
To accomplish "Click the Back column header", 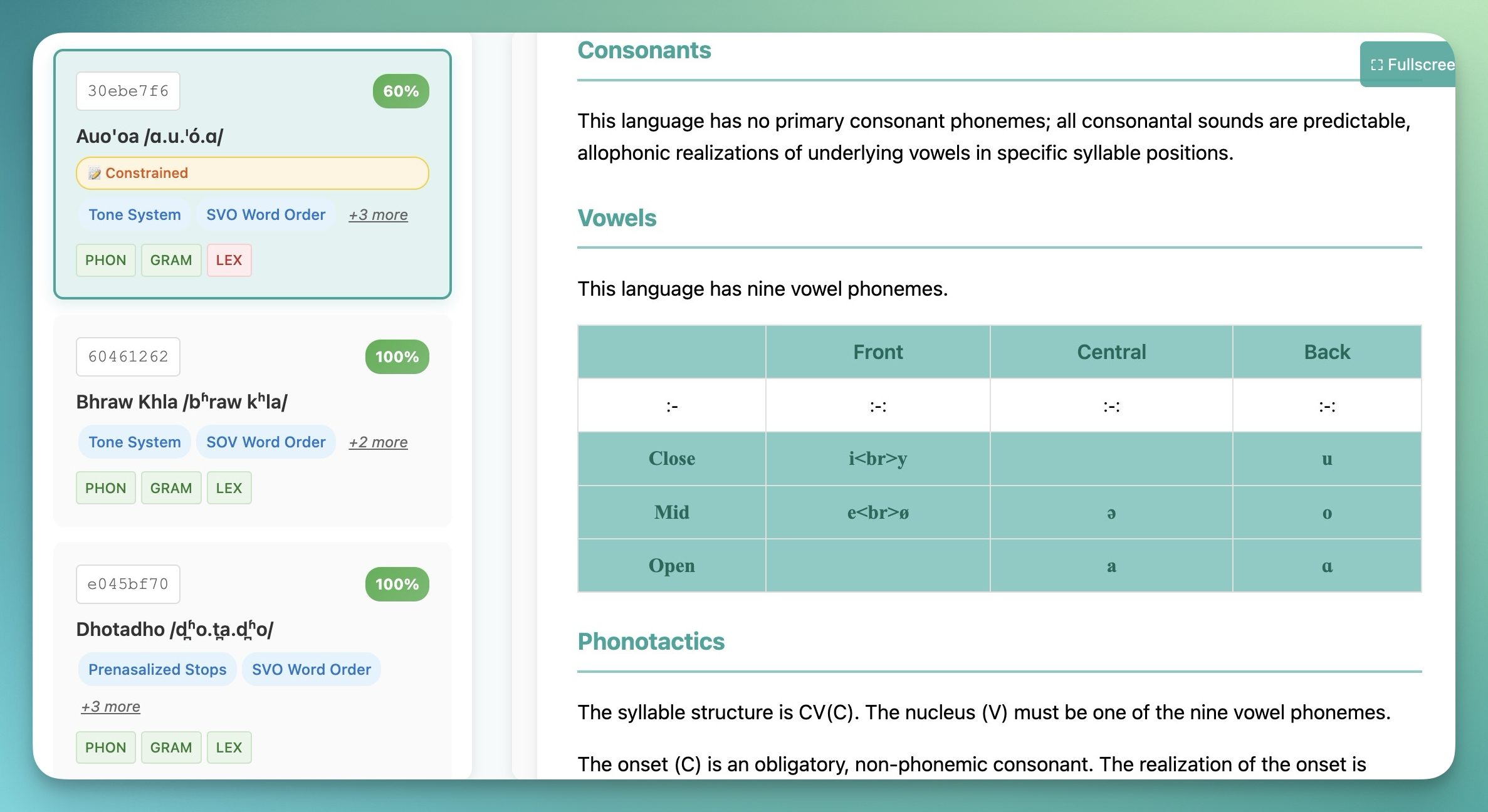I will (x=1327, y=352).
